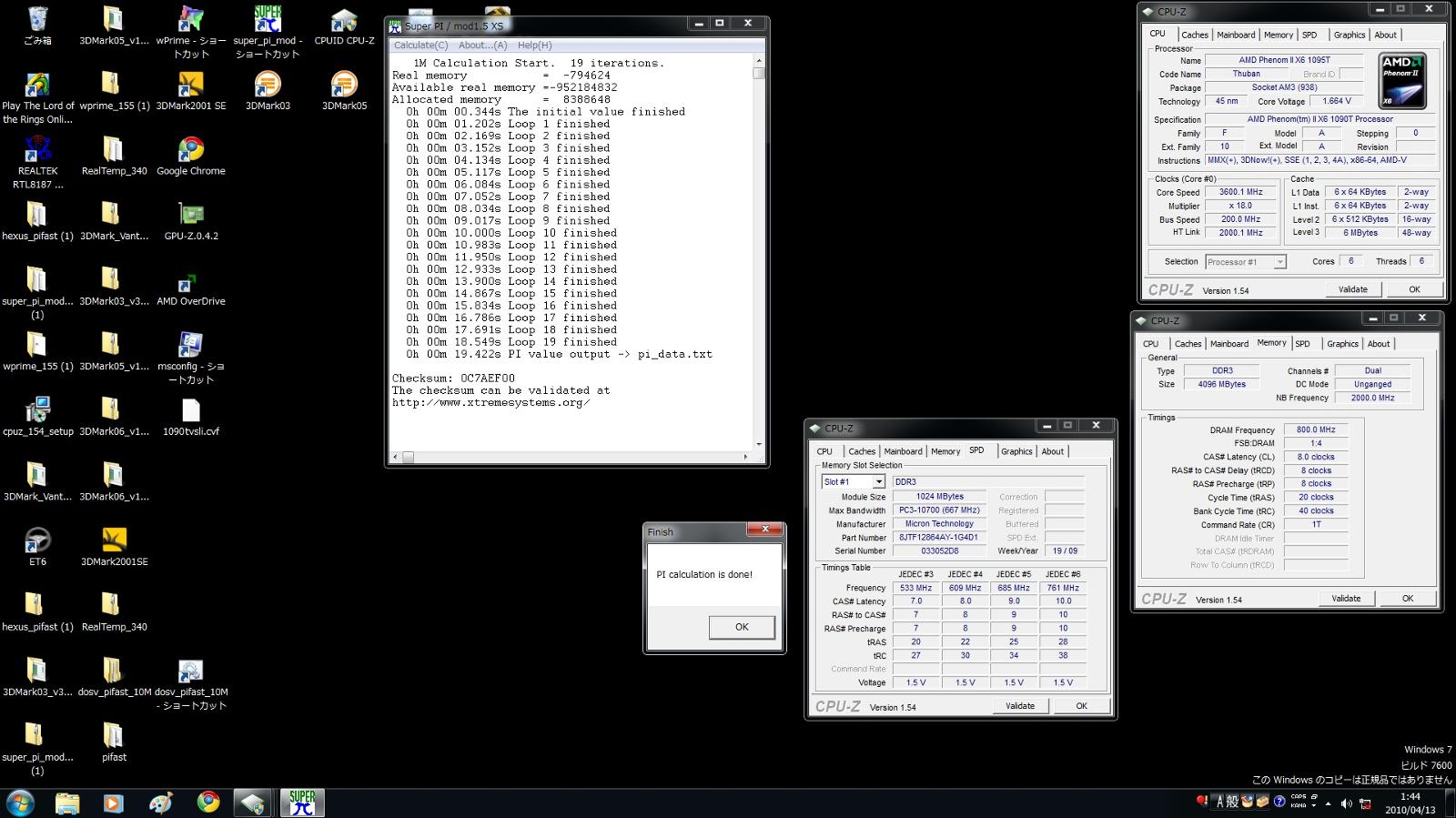Expand the Slot #1 memory slot dropdown

coord(878,482)
